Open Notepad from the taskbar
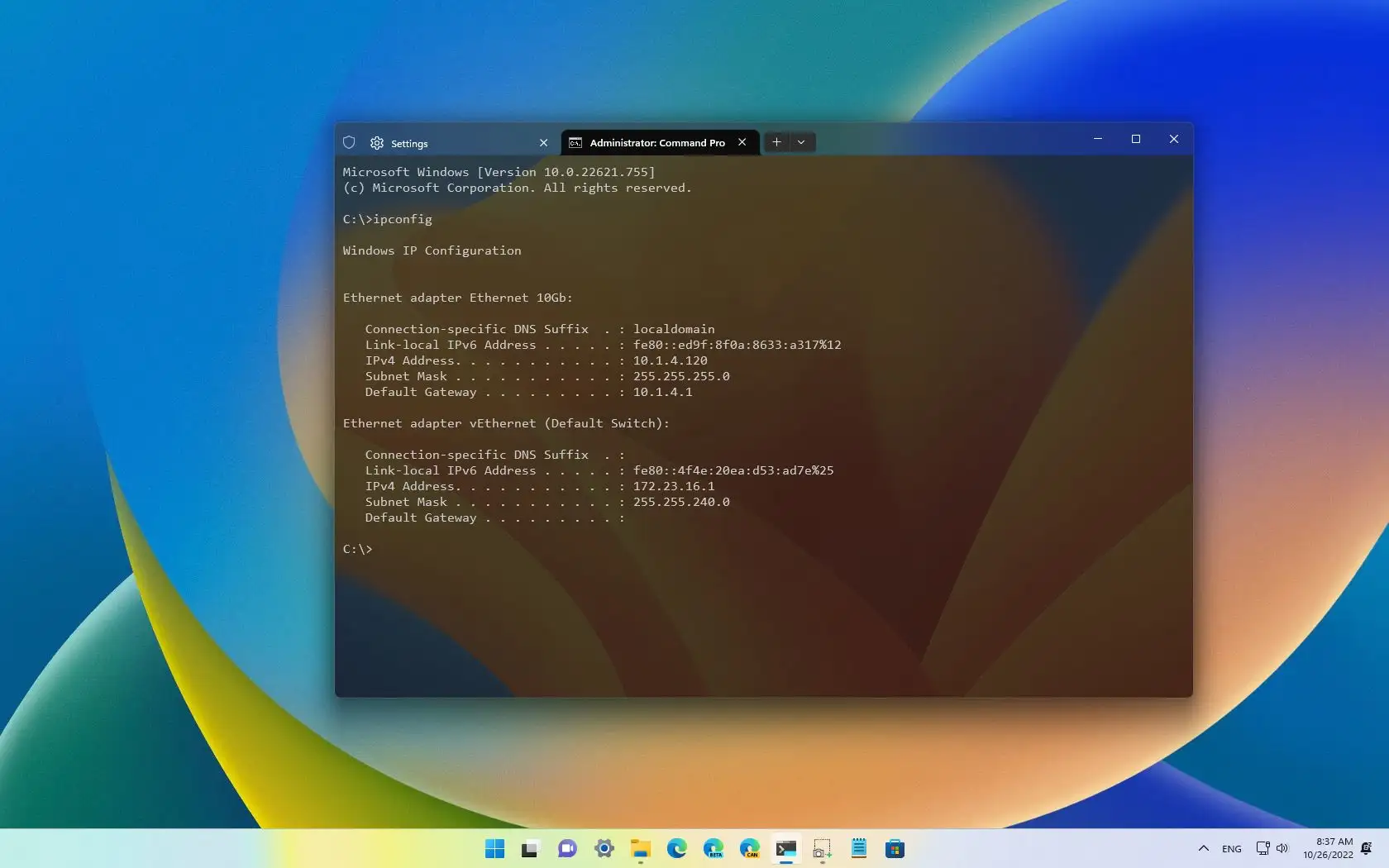This screenshot has width=1389, height=868. pyautogui.click(x=858, y=849)
